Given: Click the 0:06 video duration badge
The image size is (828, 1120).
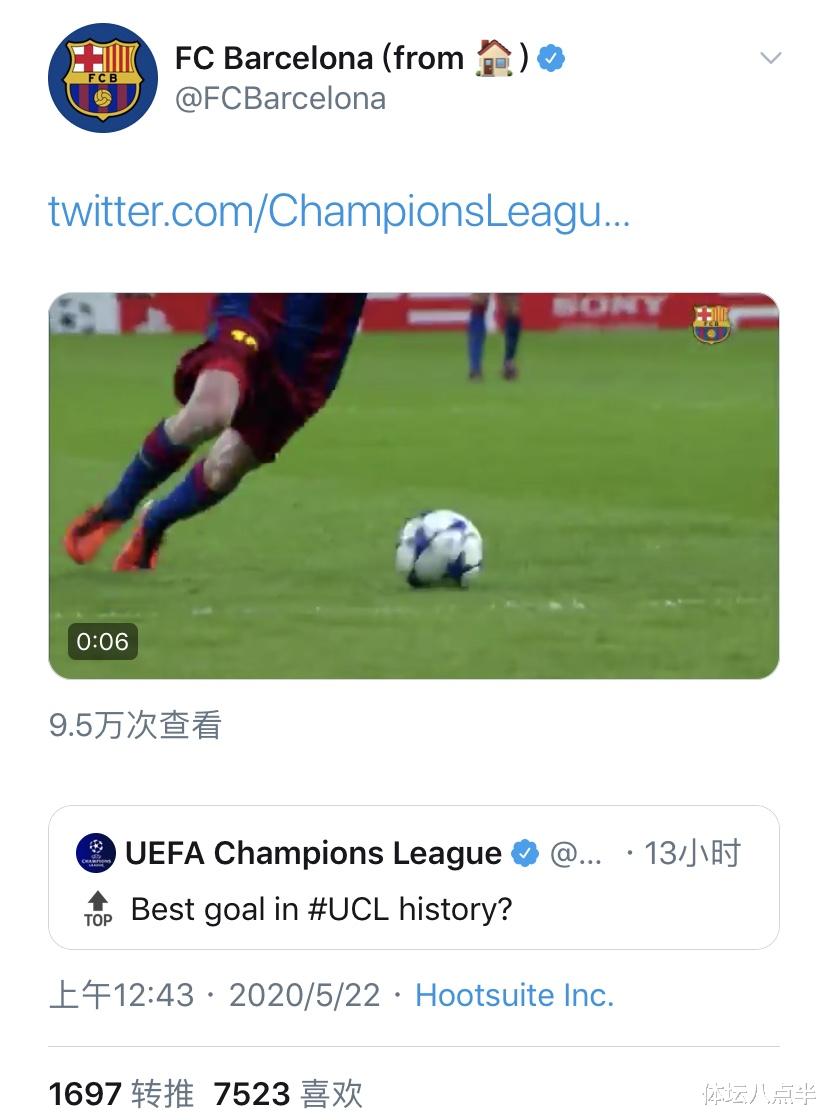Looking at the screenshot, I should (x=102, y=641).
